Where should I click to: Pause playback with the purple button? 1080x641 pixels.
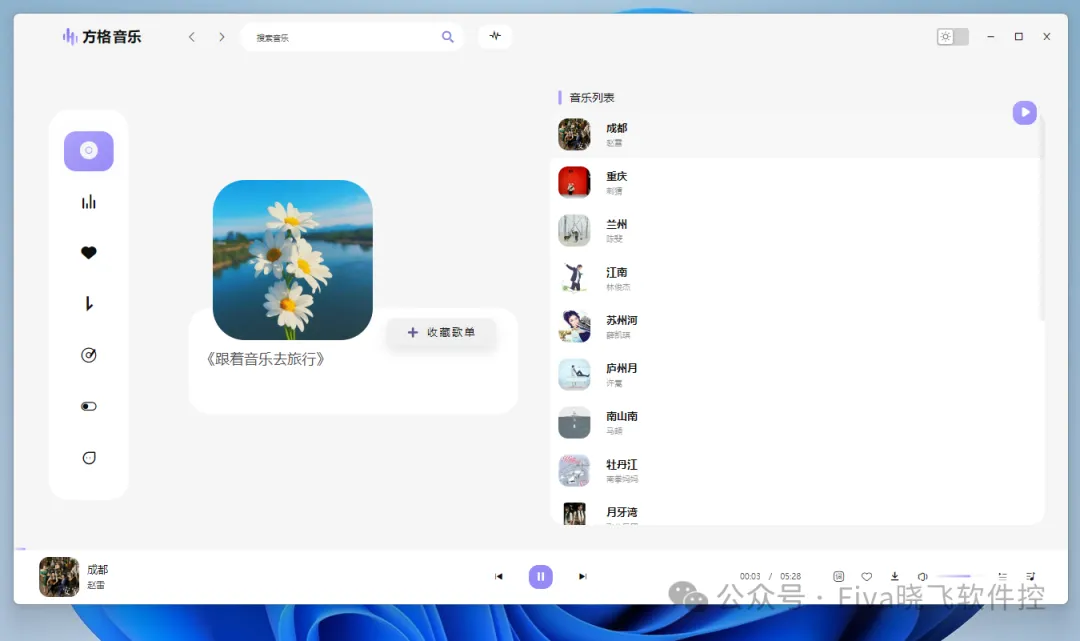541,576
